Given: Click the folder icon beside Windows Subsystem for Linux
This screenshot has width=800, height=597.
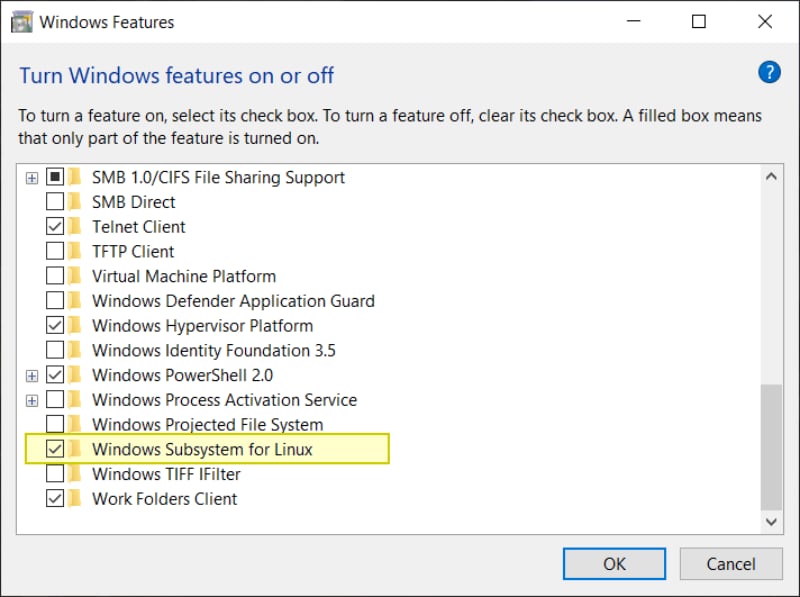Looking at the screenshot, I should coord(74,449).
